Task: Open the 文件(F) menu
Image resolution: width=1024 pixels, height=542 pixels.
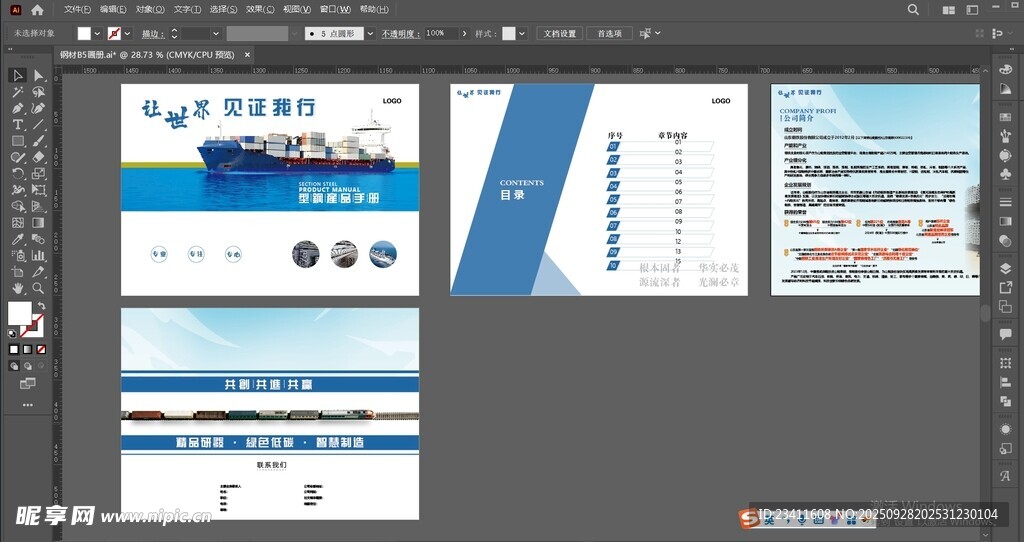Action: tap(77, 9)
